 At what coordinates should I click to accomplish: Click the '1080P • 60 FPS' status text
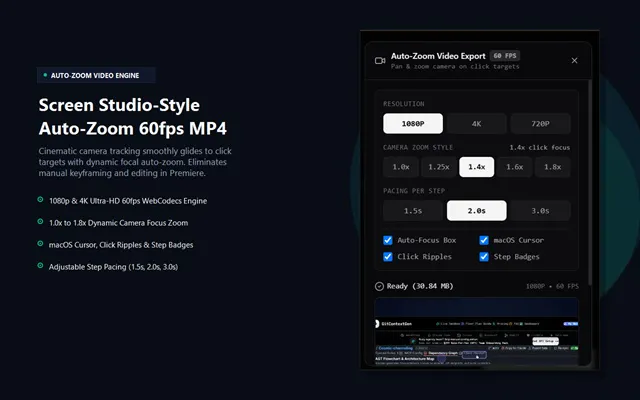[x=552, y=287]
